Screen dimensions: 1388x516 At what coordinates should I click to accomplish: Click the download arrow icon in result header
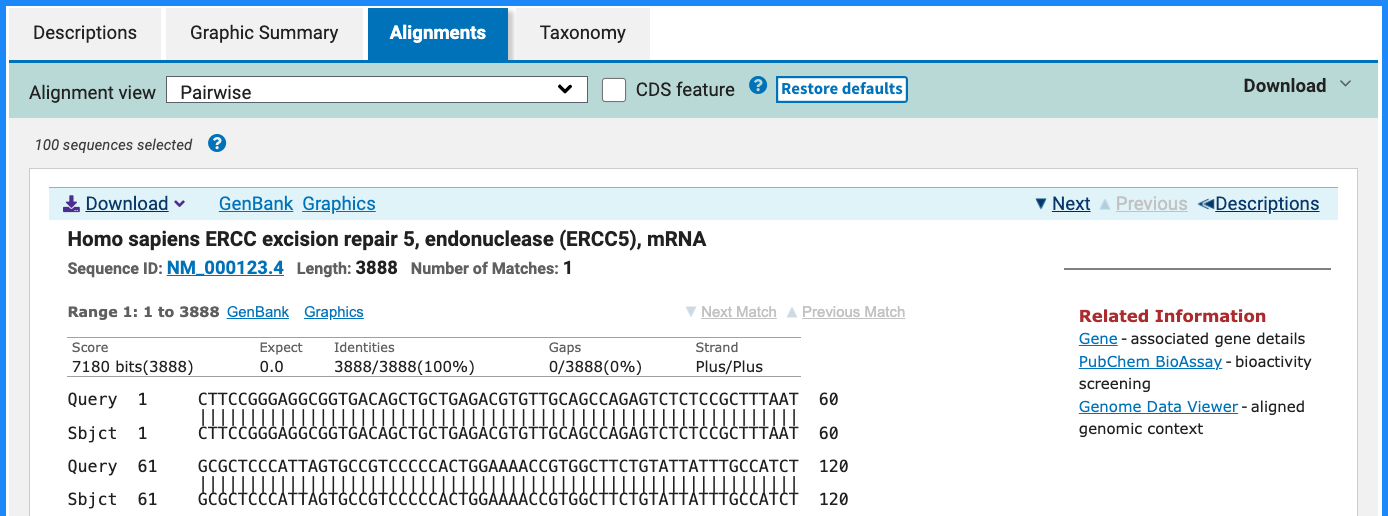click(71, 204)
